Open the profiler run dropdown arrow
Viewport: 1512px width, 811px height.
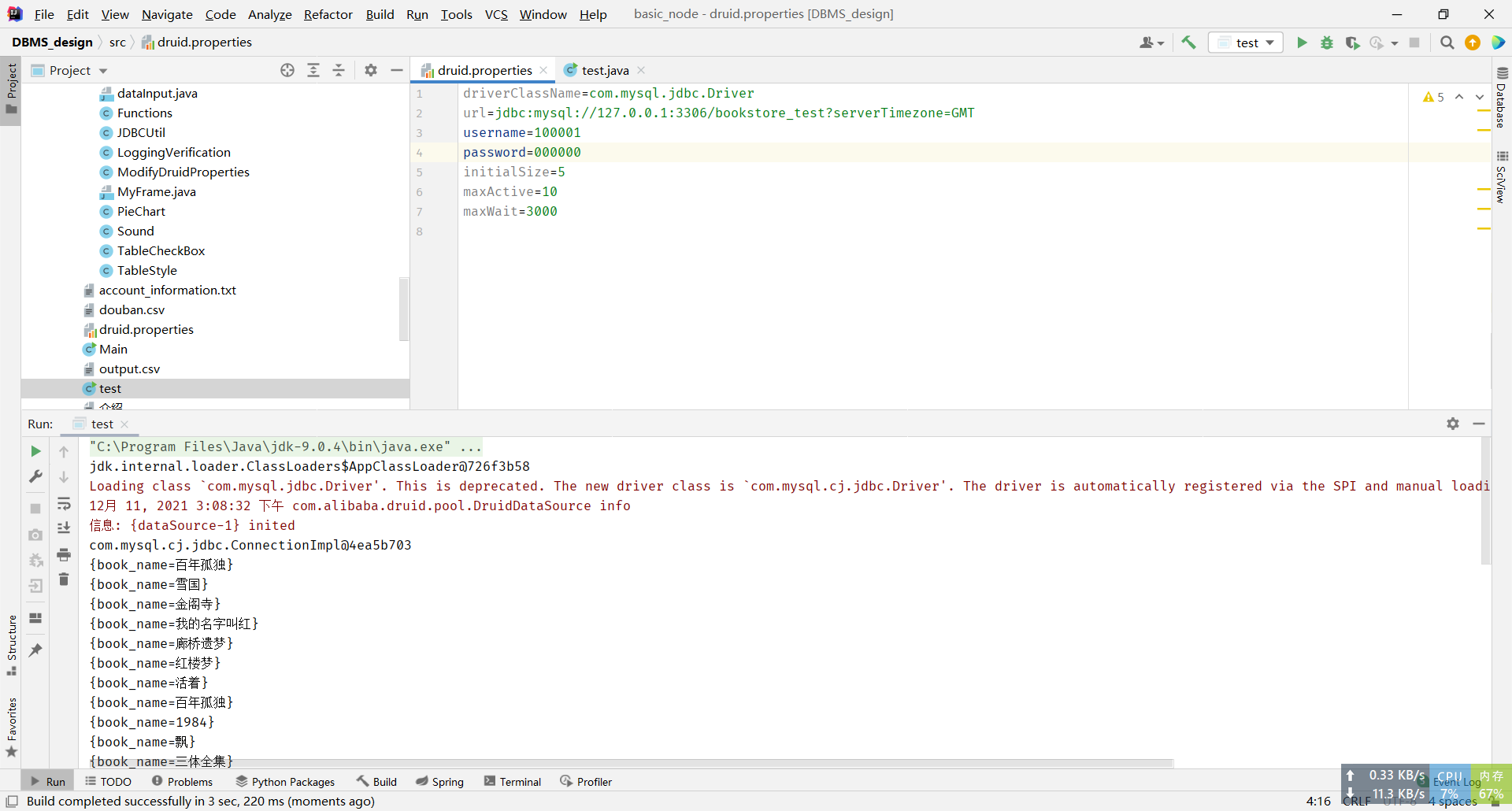(x=1395, y=43)
